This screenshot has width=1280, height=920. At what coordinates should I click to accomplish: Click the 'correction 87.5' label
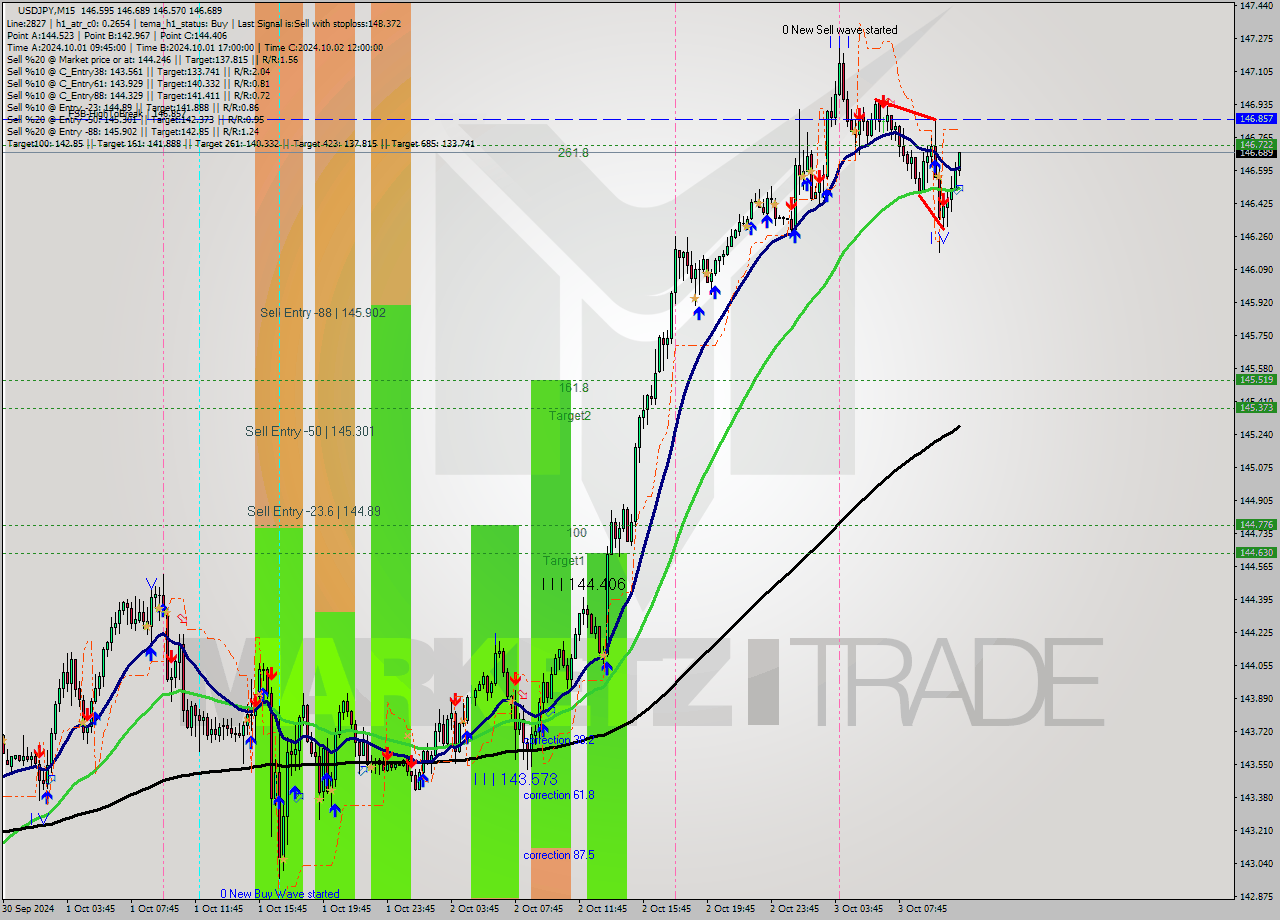(x=559, y=855)
